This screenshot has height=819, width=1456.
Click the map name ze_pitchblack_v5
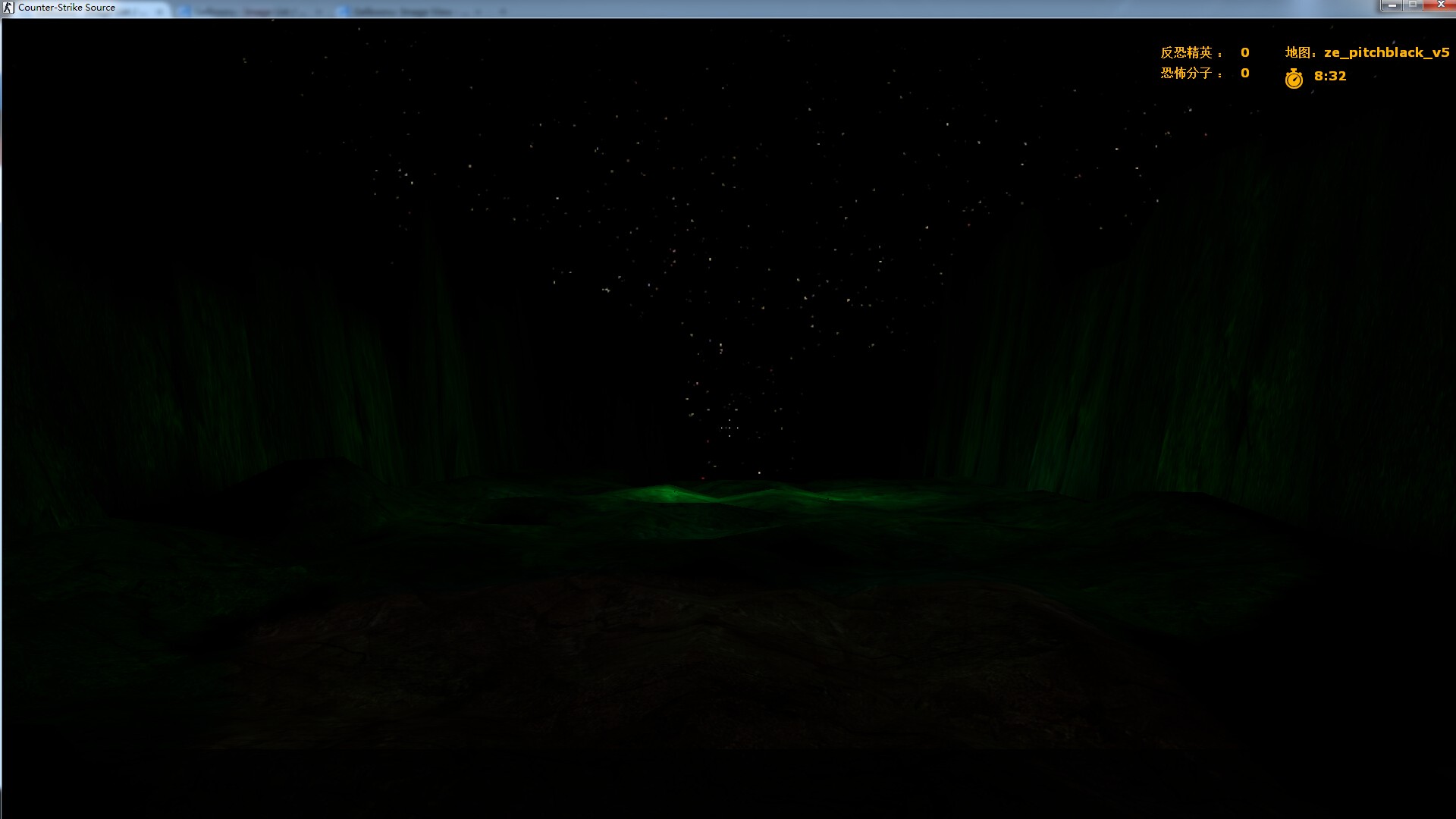point(1386,52)
